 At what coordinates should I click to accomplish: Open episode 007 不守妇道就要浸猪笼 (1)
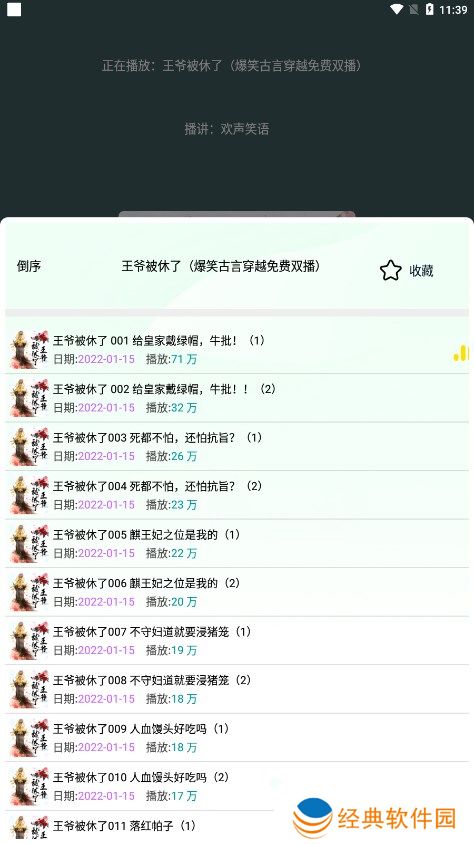coord(237,641)
